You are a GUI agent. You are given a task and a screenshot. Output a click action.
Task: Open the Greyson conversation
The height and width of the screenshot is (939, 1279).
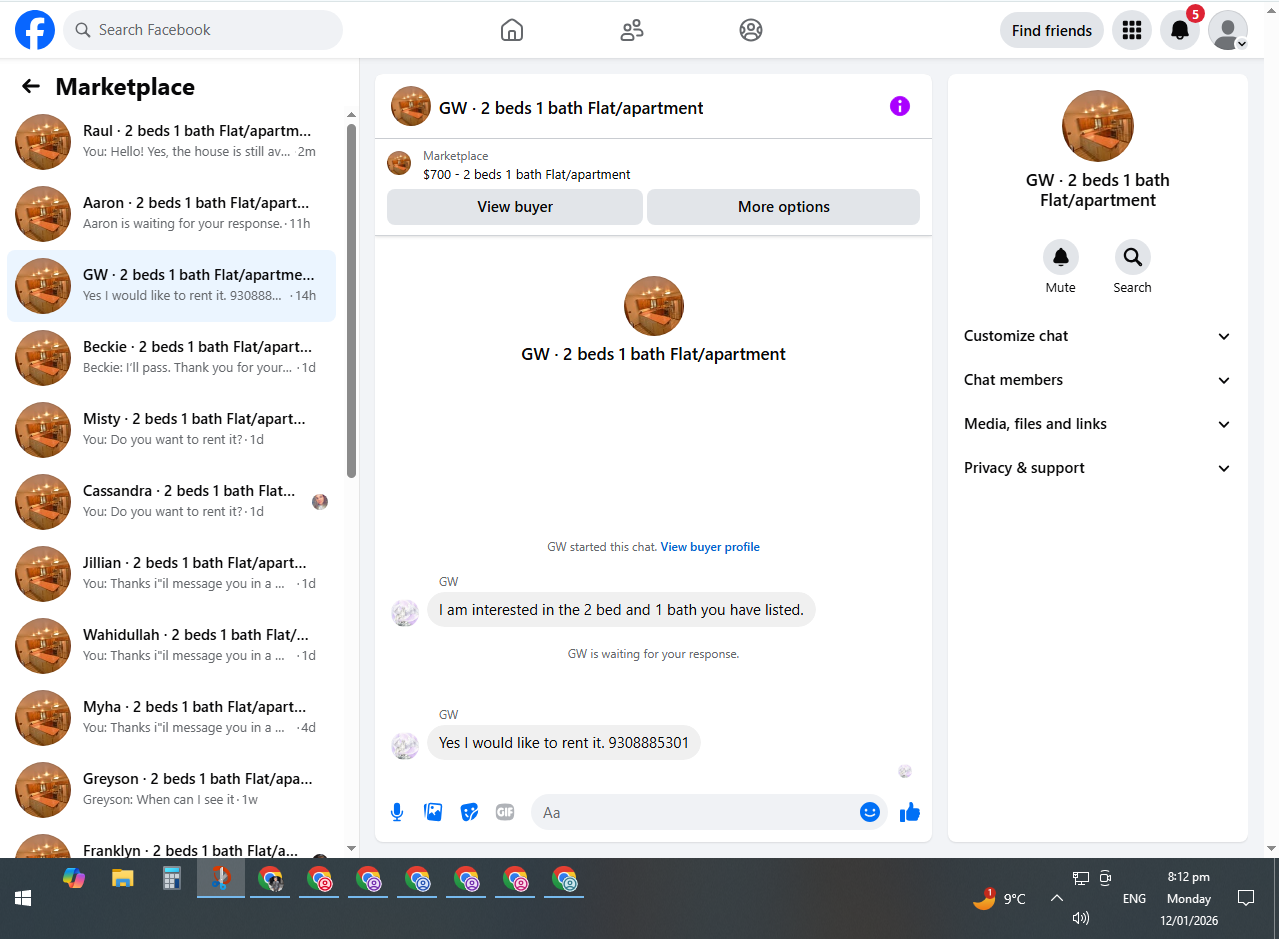(x=172, y=790)
